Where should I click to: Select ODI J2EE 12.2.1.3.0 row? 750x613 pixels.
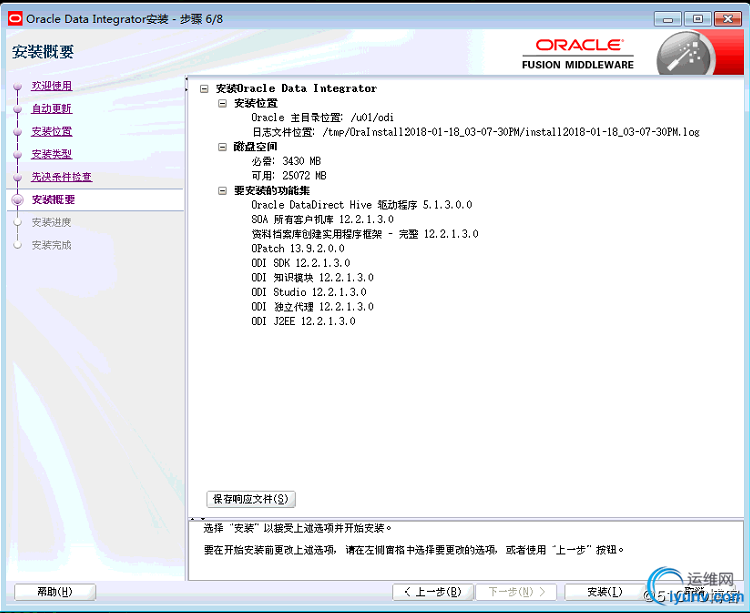click(303, 321)
